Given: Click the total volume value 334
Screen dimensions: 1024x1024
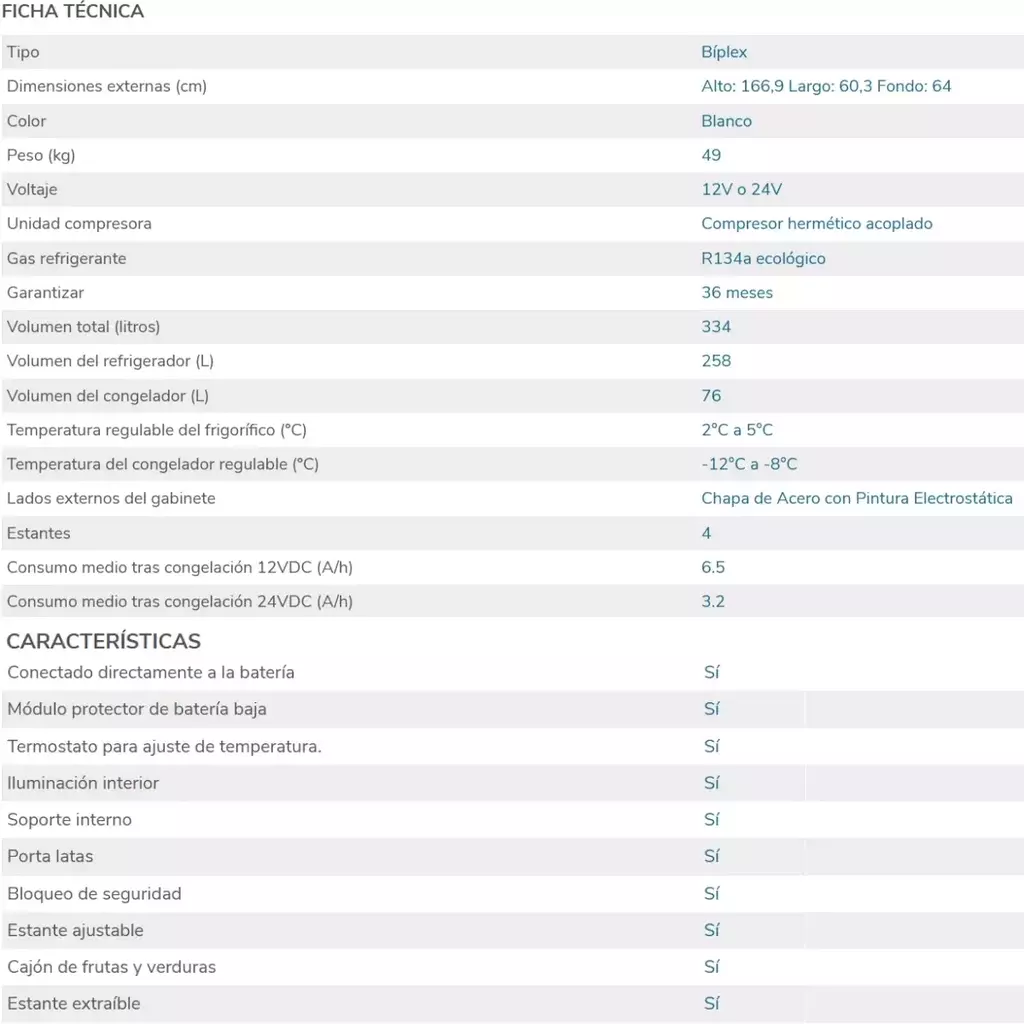Looking at the screenshot, I should pos(716,327).
